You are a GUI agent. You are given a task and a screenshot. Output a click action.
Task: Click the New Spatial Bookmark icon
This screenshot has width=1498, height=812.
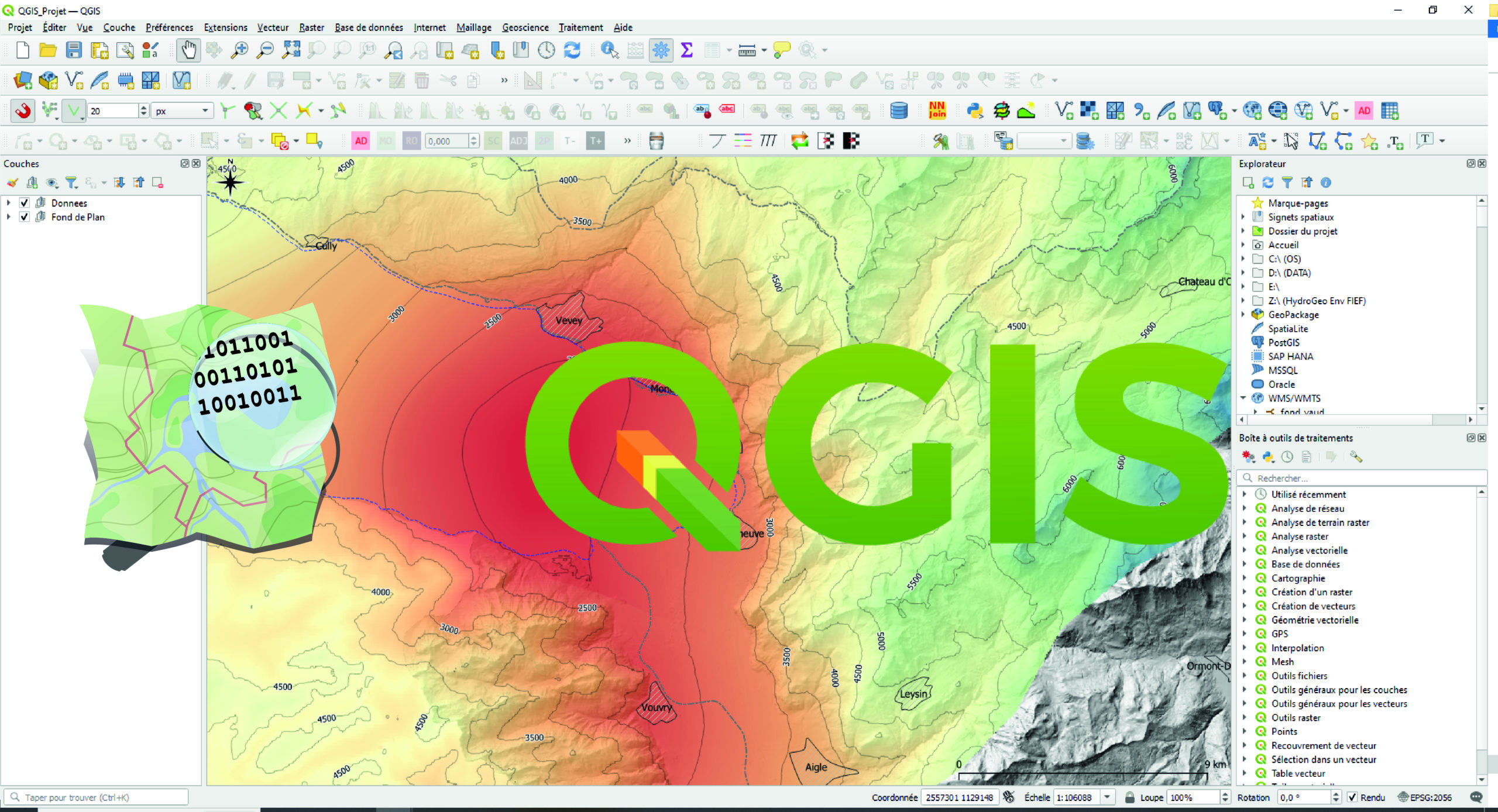point(497,50)
